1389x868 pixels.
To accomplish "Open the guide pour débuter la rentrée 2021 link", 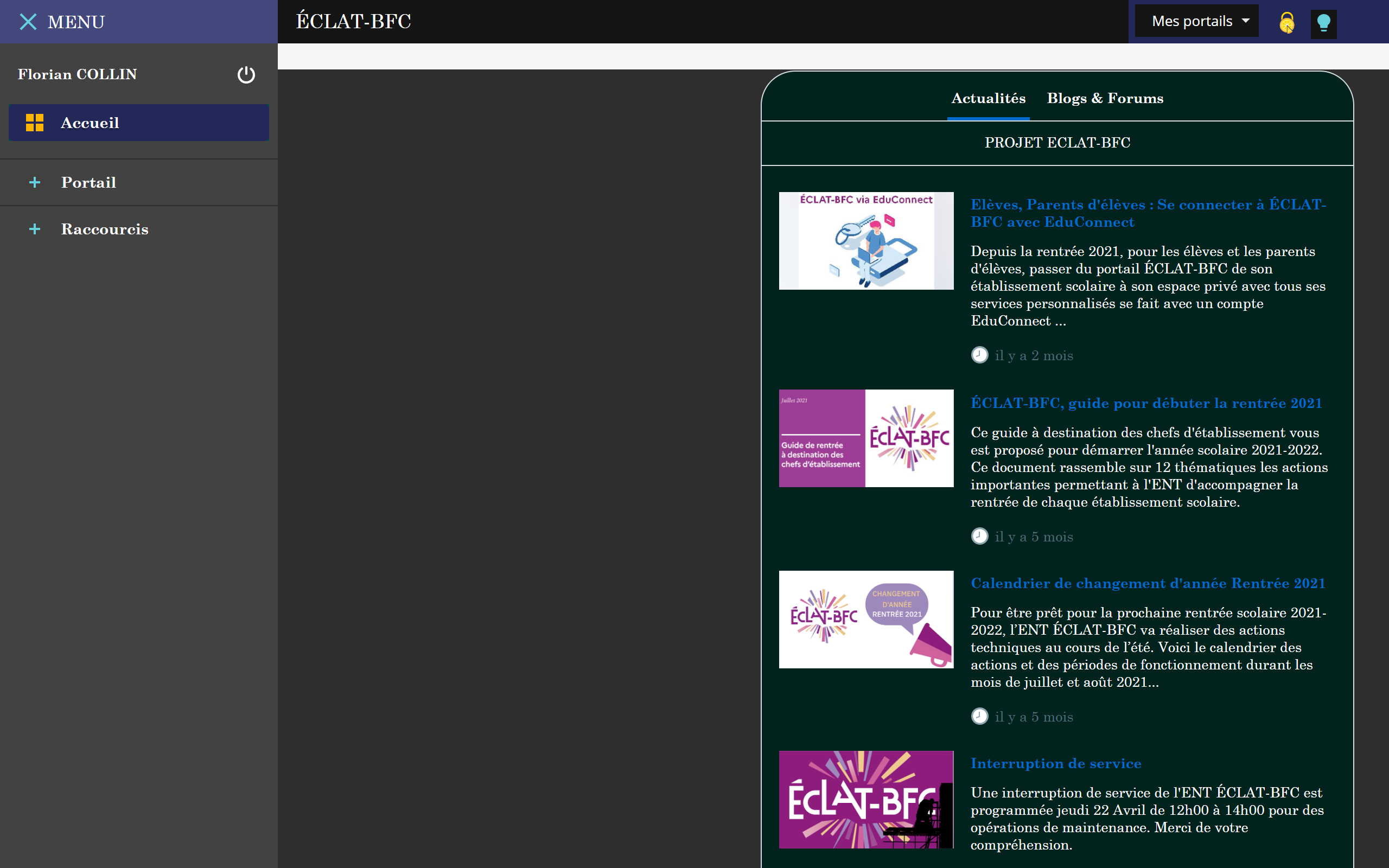I will [1146, 403].
